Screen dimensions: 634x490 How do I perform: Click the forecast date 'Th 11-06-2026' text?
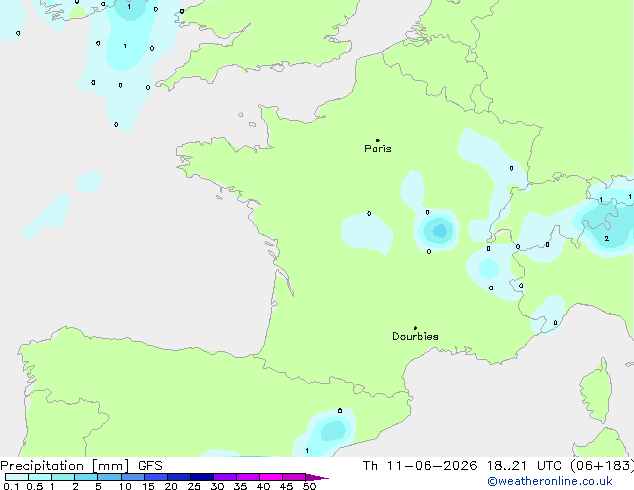(420, 466)
